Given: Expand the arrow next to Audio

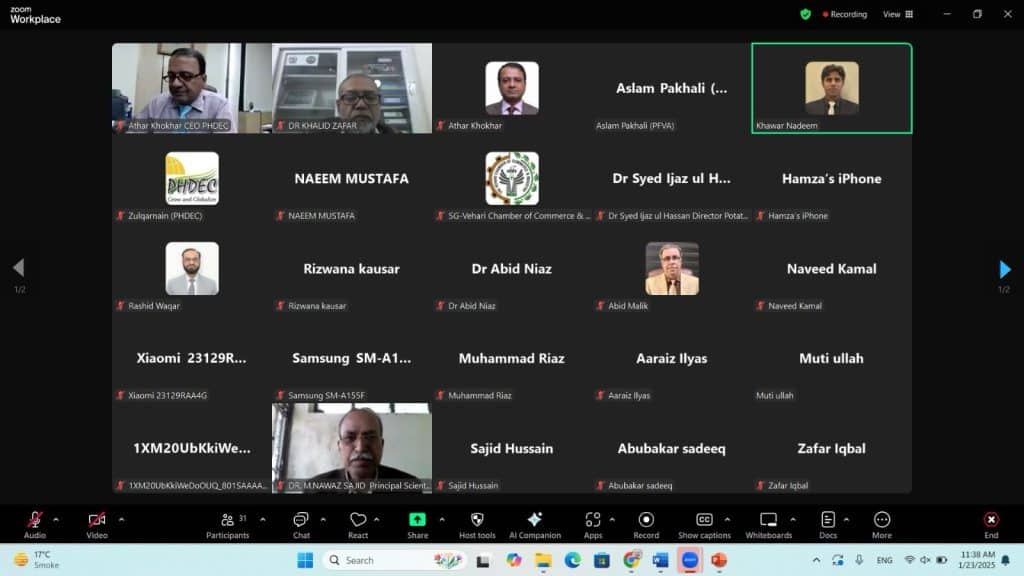Looking at the screenshot, I should [x=56, y=519].
